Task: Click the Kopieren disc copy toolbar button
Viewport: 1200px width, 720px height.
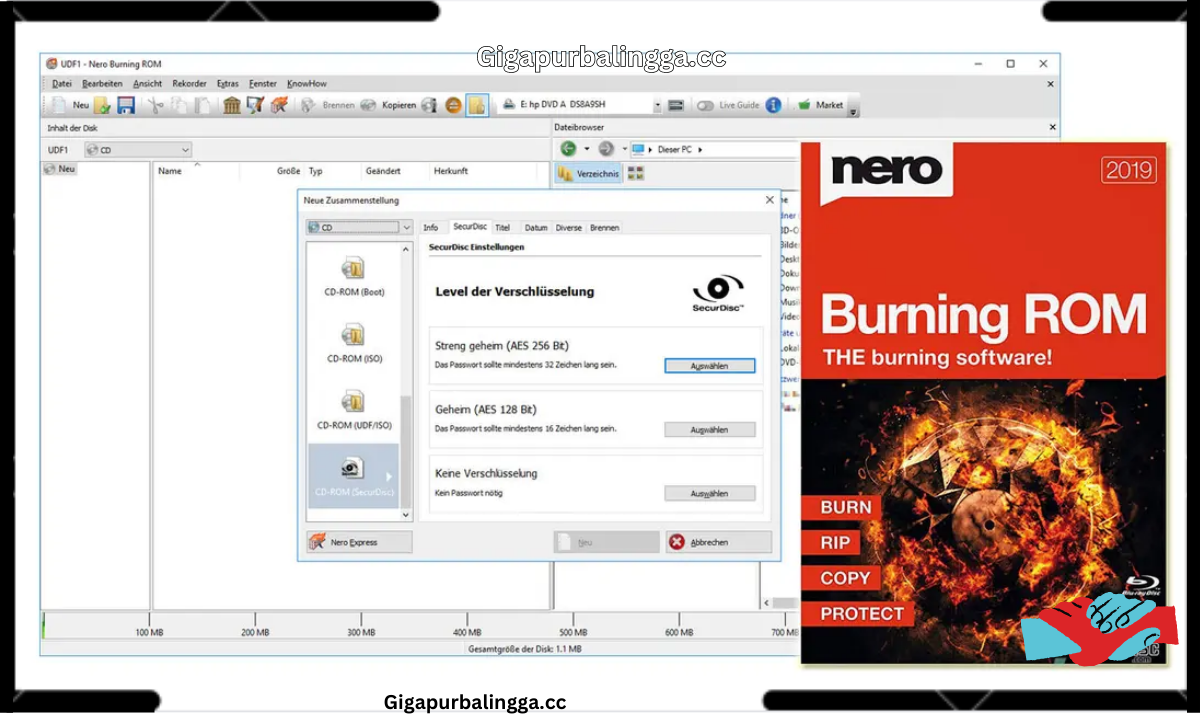Action: click(x=388, y=105)
